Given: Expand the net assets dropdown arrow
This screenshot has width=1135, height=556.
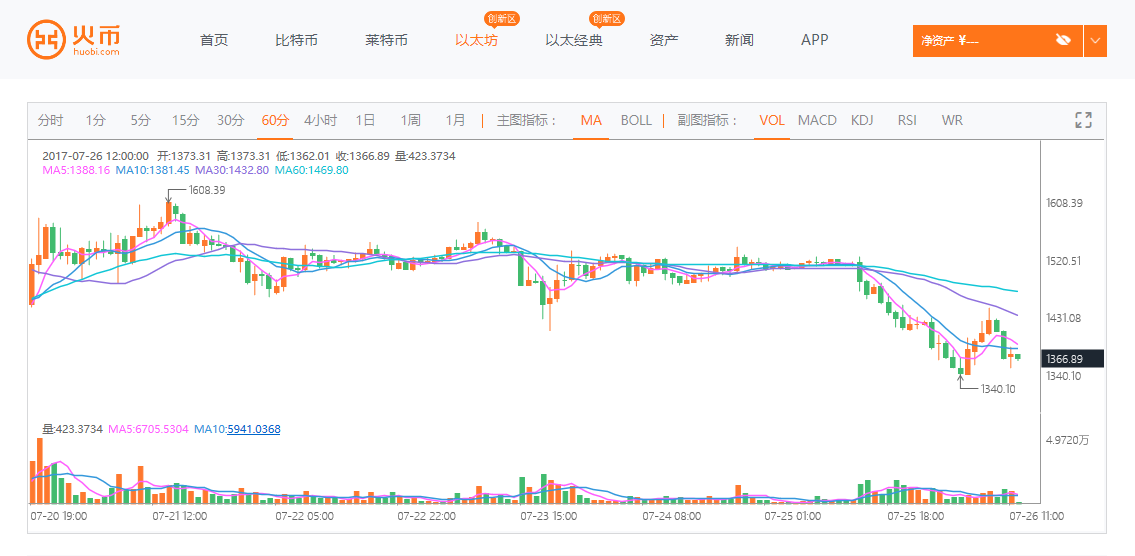Looking at the screenshot, I should click(1096, 41).
